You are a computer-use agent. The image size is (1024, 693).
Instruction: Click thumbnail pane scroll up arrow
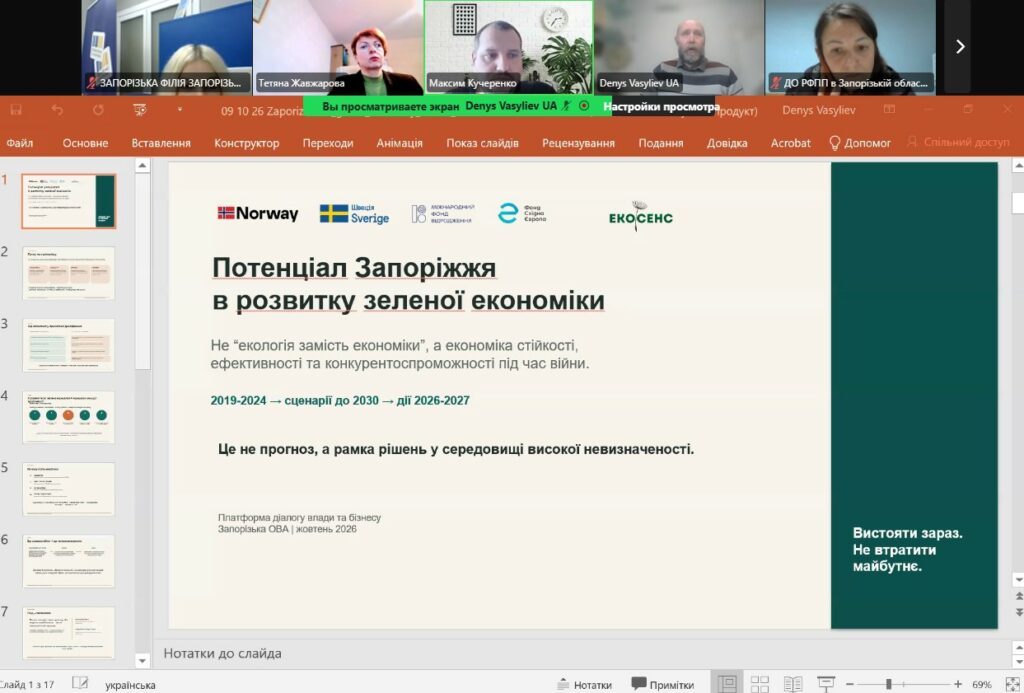pos(142,166)
